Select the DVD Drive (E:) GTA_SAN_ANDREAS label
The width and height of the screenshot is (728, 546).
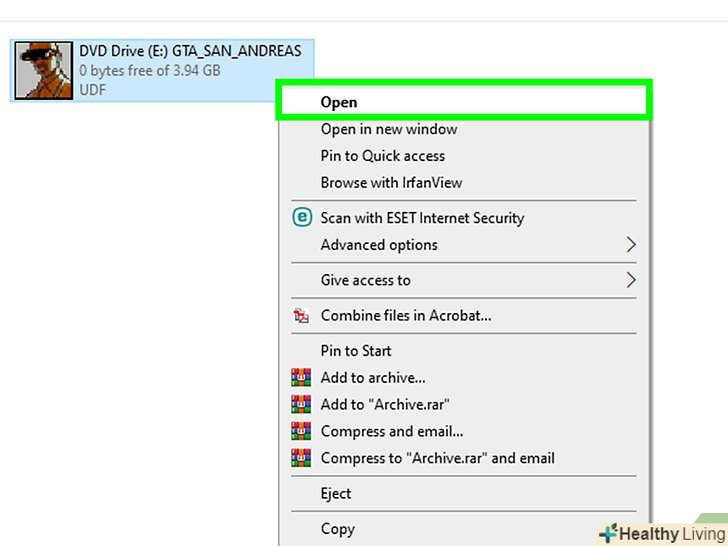tap(190, 51)
